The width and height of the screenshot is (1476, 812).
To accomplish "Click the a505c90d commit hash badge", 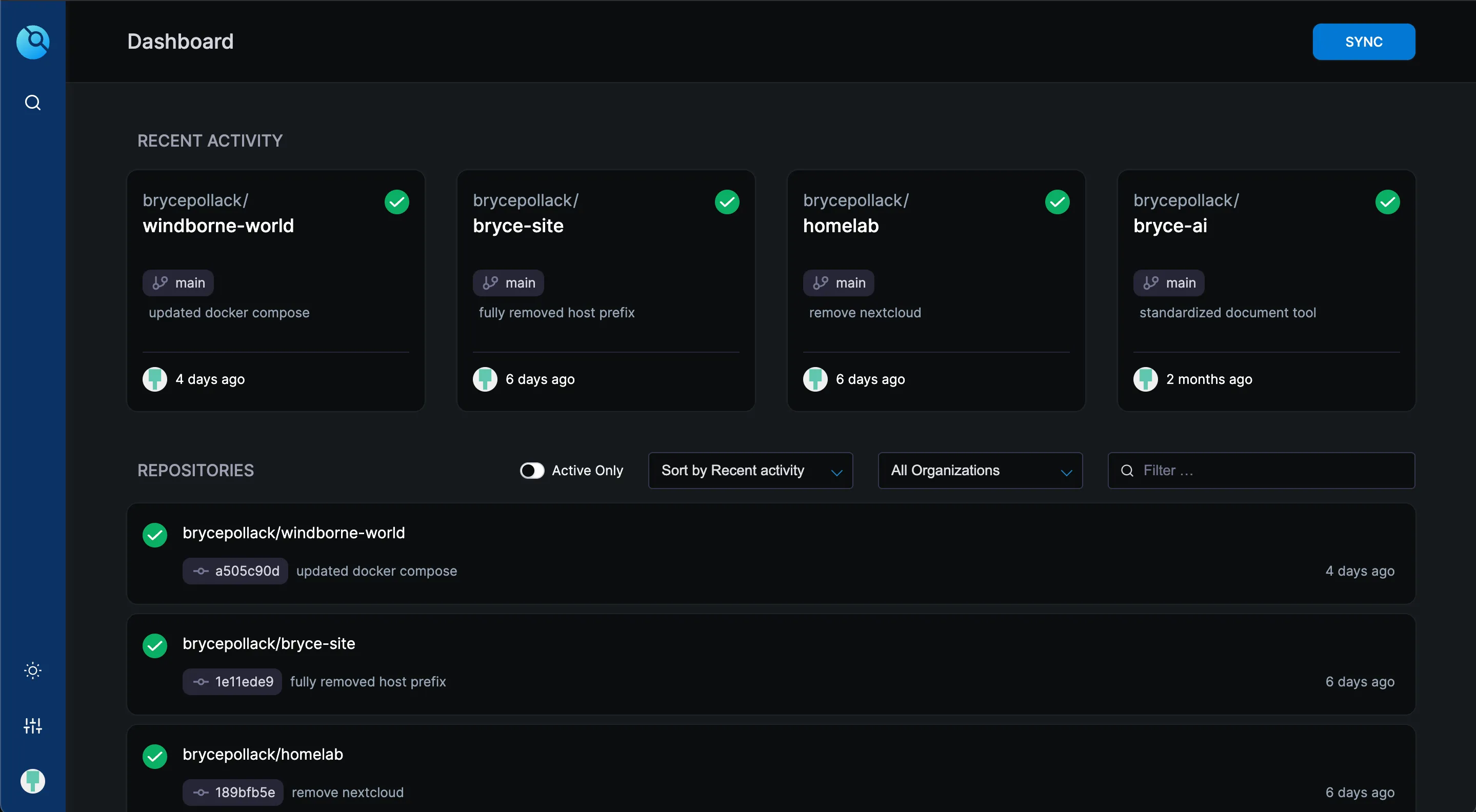I will click(235, 571).
